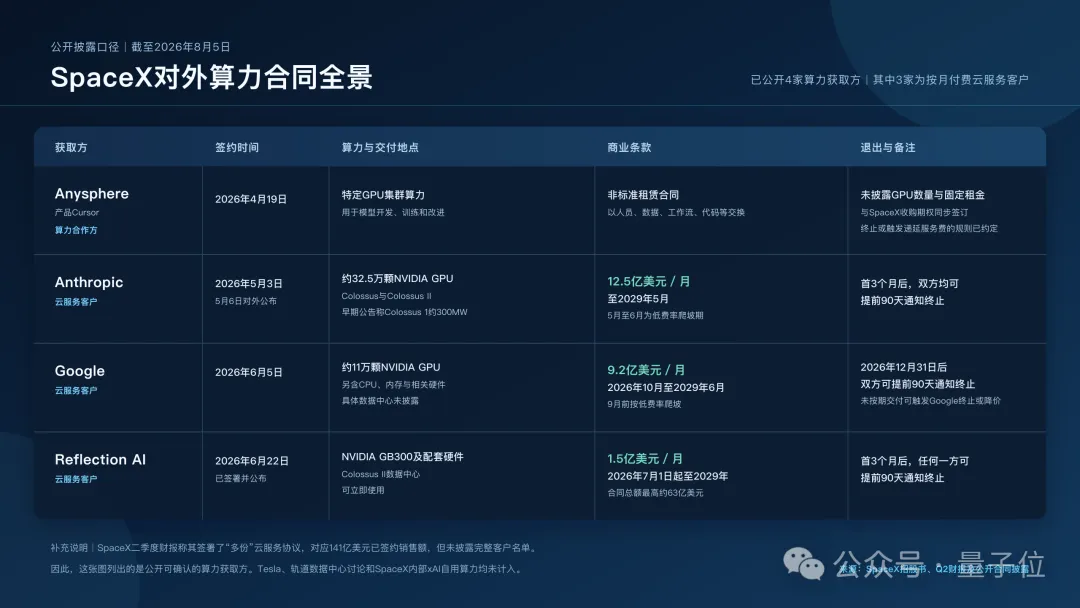
Task: Click the date '2026年6月22日'
Action: pos(251,461)
